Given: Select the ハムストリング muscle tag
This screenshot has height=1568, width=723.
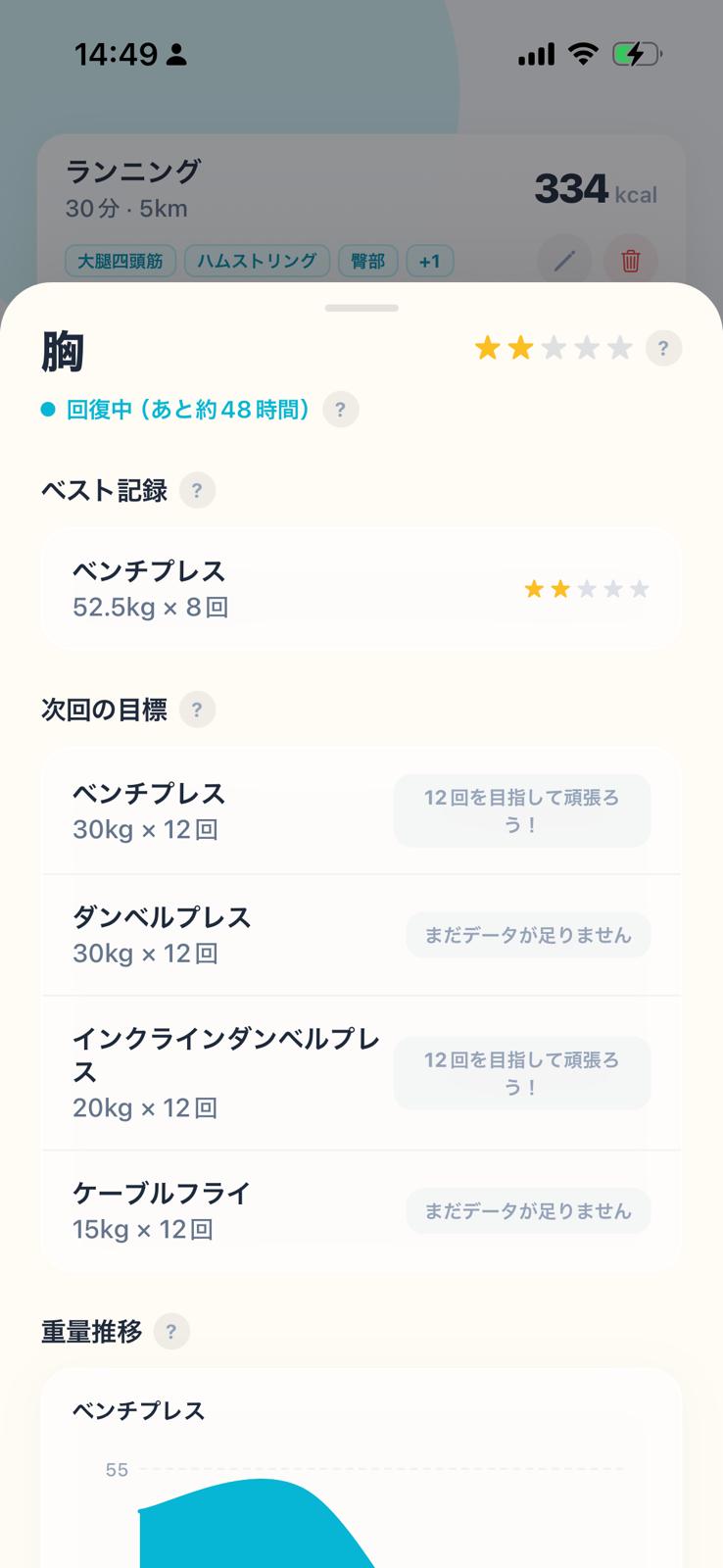Looking at the screenshot, I should click(x=257, y=262).
